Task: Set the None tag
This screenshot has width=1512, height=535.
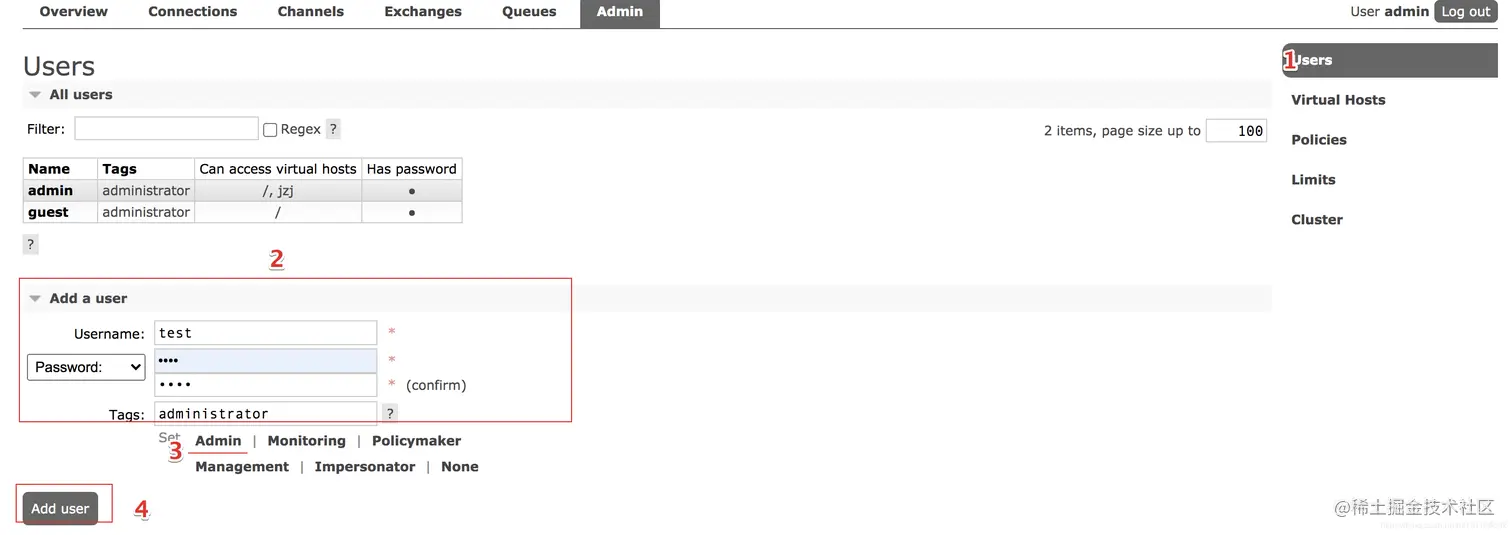Action: pos(460,467)
